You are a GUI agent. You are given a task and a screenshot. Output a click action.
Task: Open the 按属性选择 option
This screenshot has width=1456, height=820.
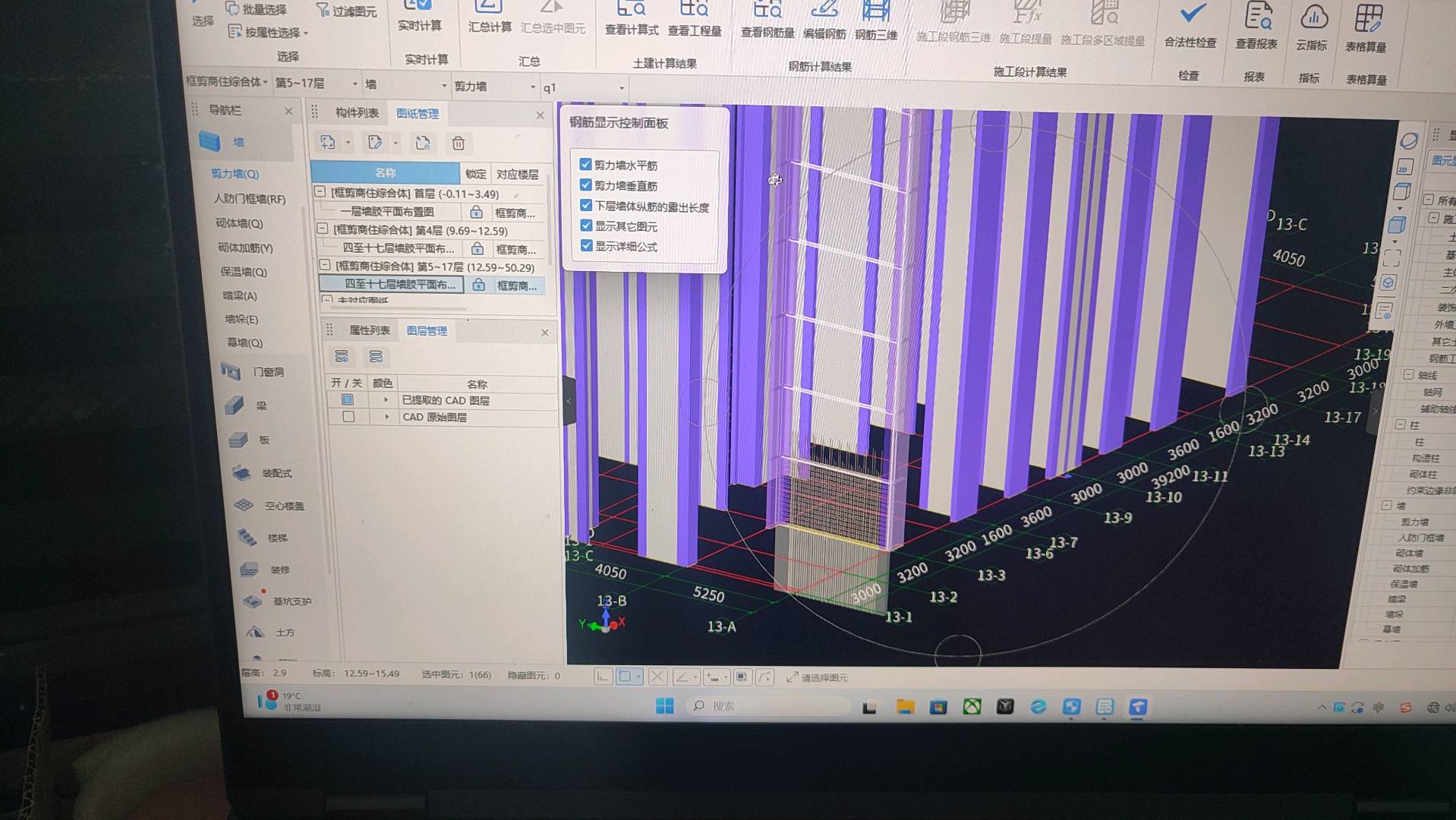(268, 32)
